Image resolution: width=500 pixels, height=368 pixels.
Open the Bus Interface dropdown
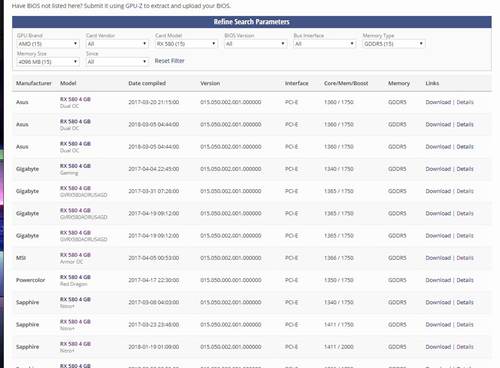coord(324,44)
